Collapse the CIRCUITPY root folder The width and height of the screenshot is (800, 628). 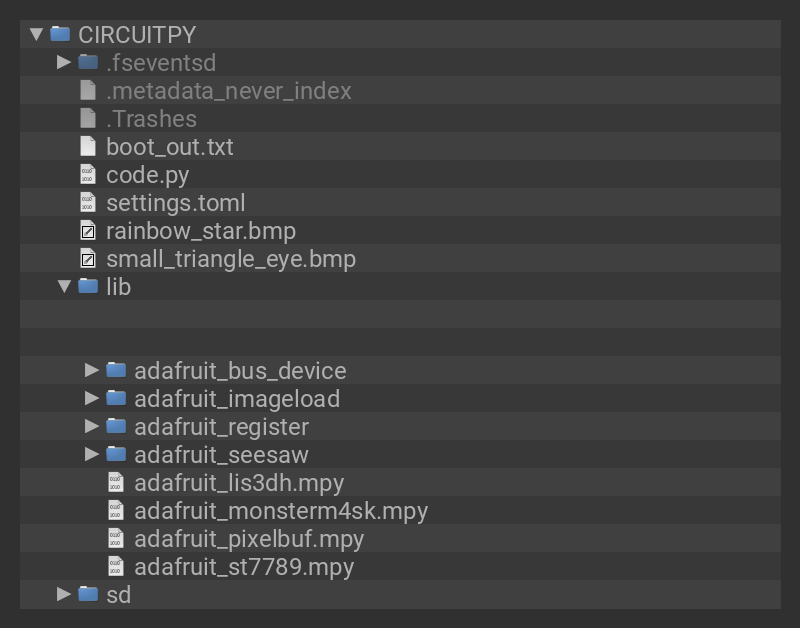click(x=36, y=34)
